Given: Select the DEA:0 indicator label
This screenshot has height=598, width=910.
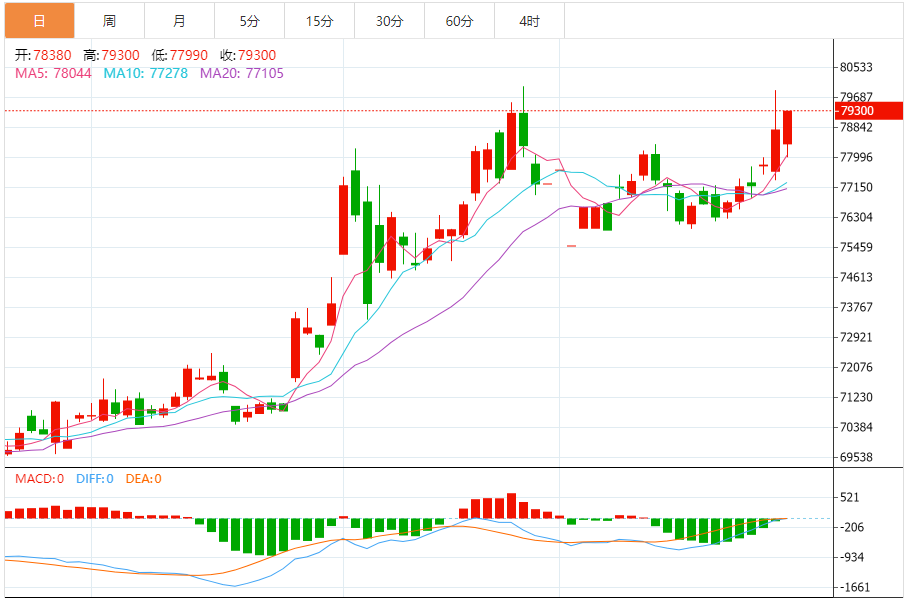Looking at the screenshot, I should click(143, 479).
